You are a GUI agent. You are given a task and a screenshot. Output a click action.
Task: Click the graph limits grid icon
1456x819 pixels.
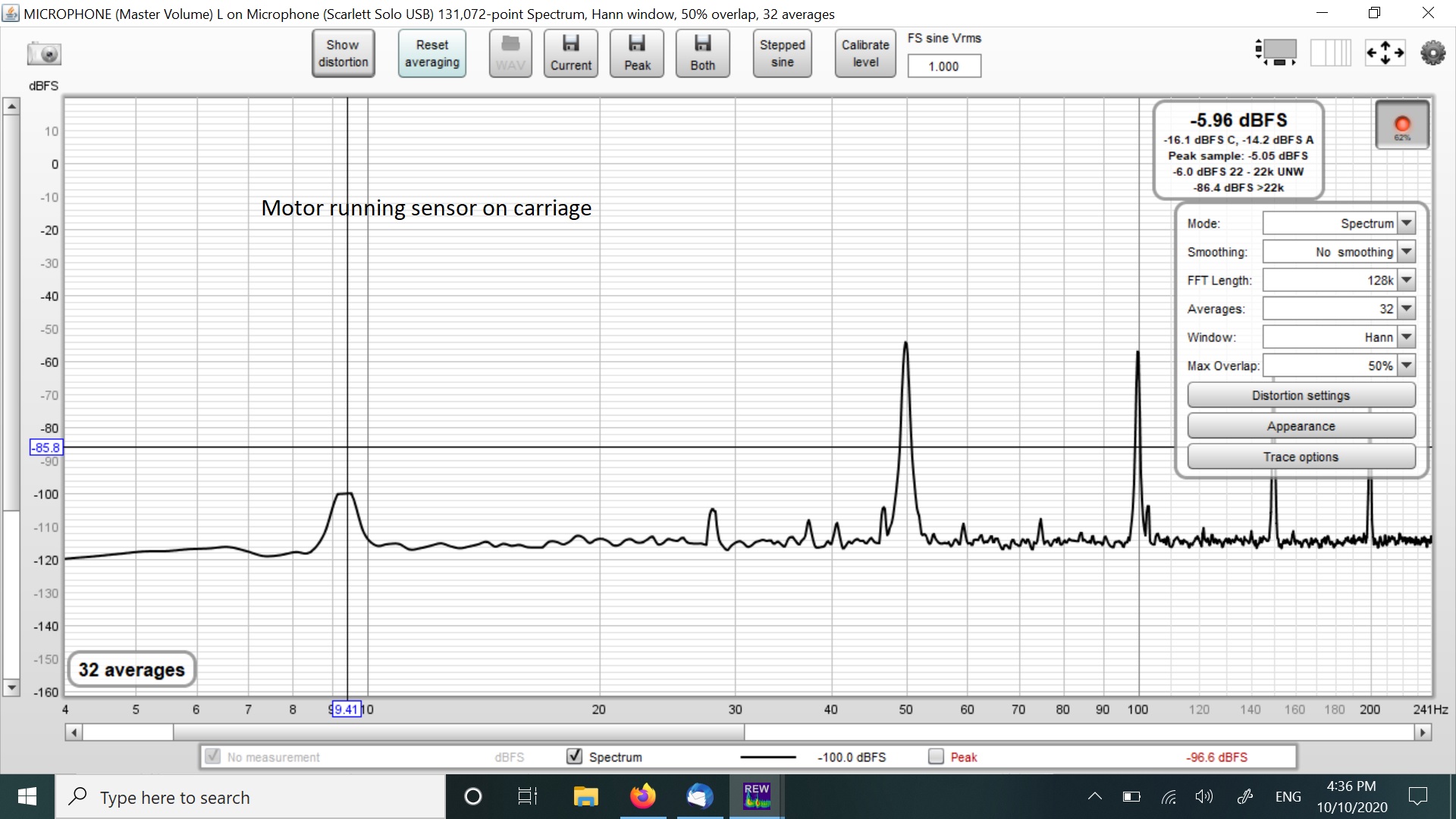(1331, 52)
